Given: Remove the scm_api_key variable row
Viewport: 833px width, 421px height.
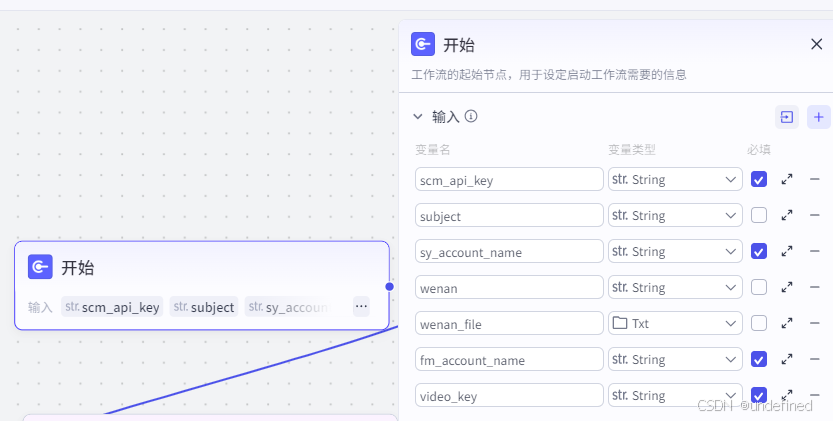Looking at the screenshot, I should 814,179.
